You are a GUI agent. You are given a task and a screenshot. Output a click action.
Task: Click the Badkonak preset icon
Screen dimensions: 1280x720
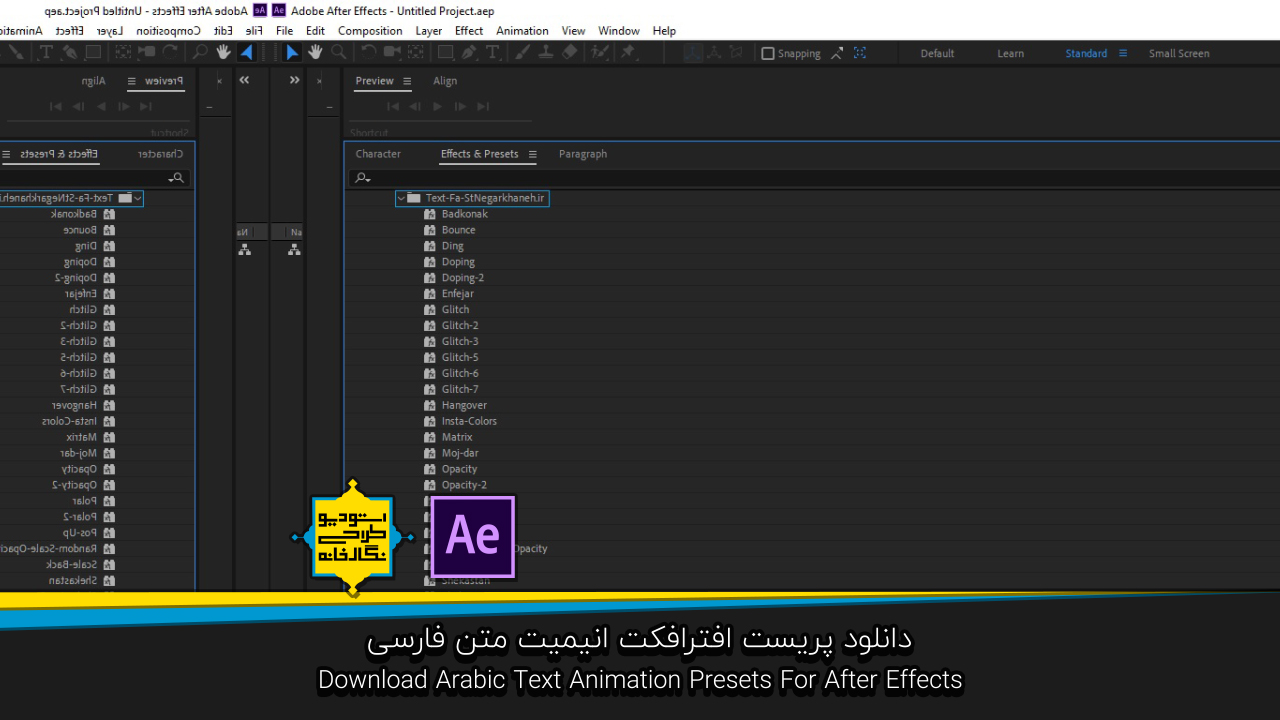pyautogui.click(x=430, y=214)
